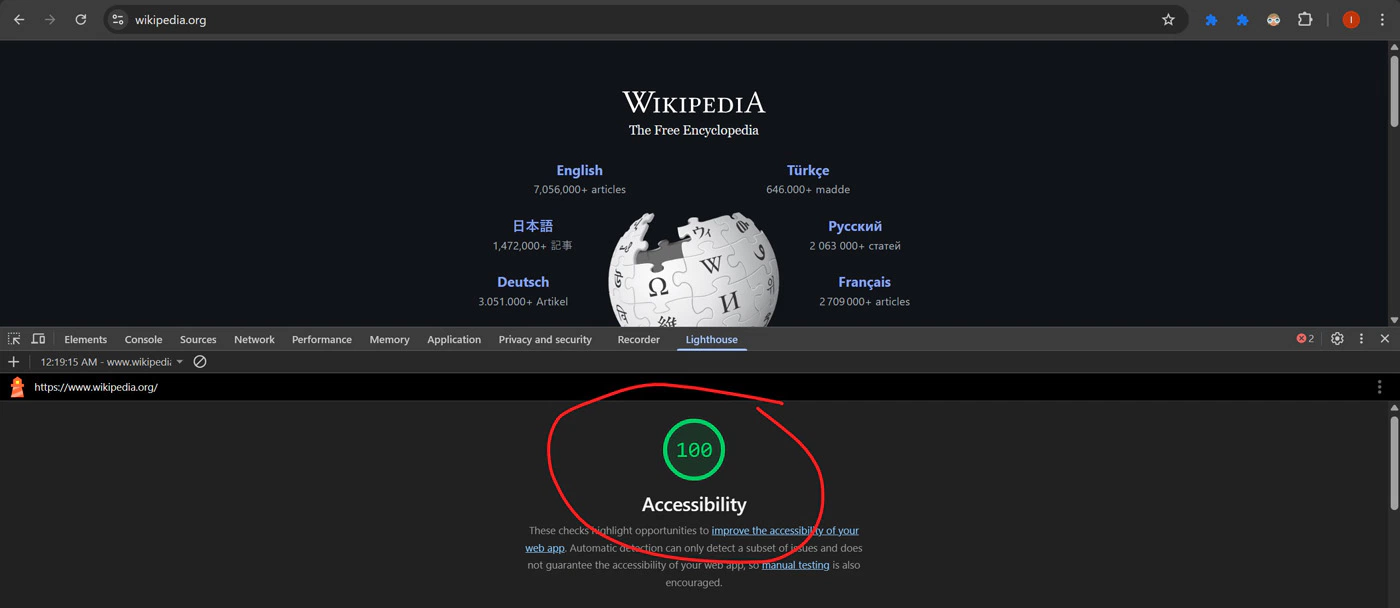Go to the Application tab

point(454,340)
